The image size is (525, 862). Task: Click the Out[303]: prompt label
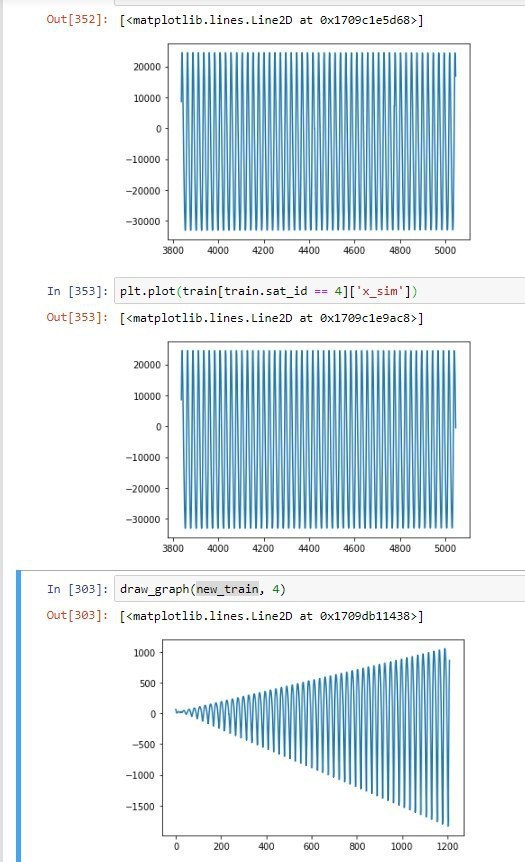pyautogui.click(x=78, y=616)
